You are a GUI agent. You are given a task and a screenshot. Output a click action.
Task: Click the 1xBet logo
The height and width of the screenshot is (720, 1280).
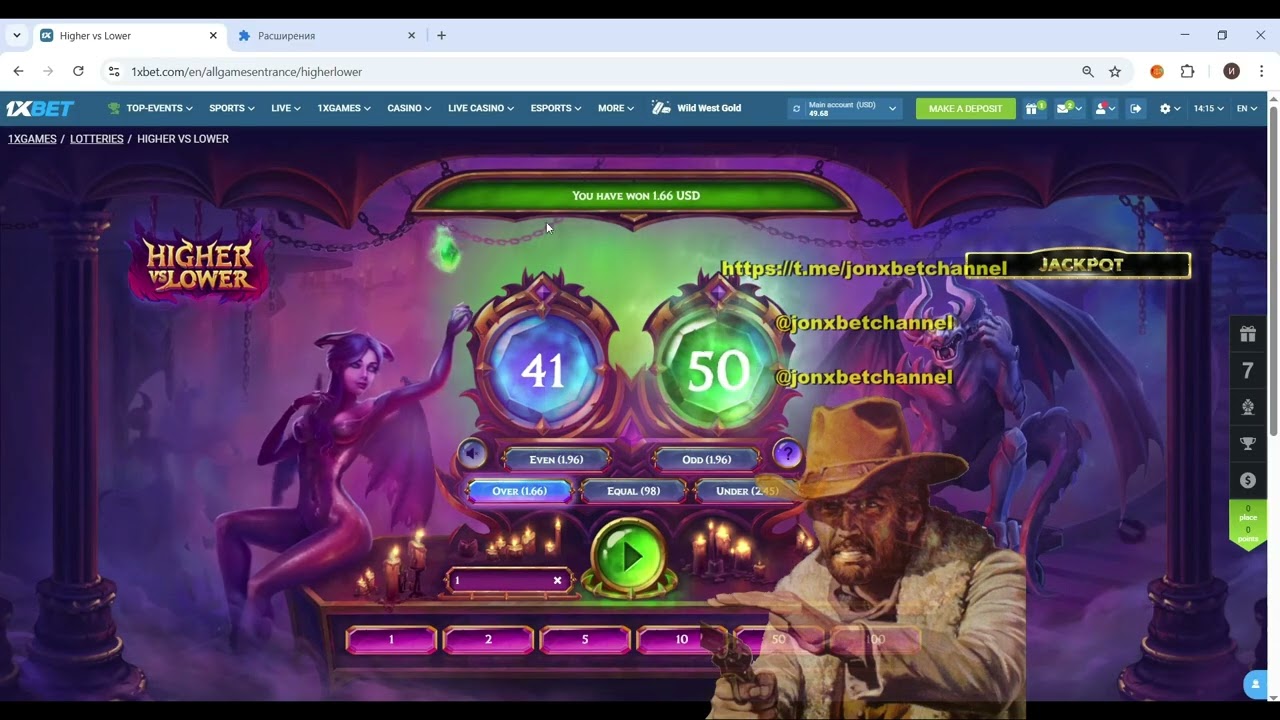coord(40,108)
